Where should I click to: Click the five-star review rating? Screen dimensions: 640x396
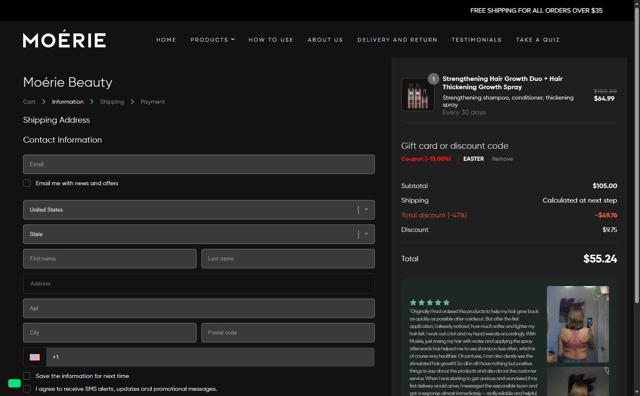tap(430, 303)
